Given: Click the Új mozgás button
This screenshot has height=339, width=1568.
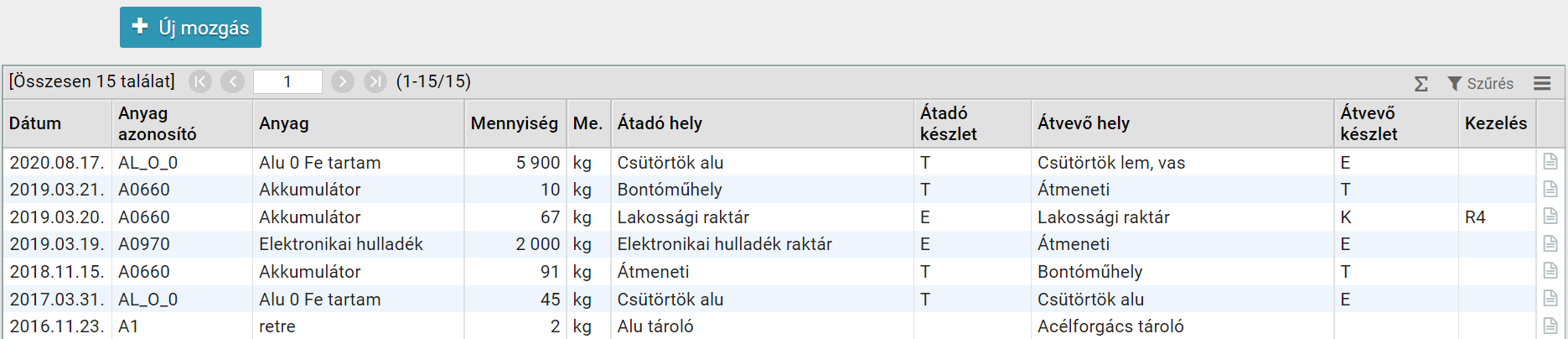Looking at the screenshot, I should [x=190, y=28].
